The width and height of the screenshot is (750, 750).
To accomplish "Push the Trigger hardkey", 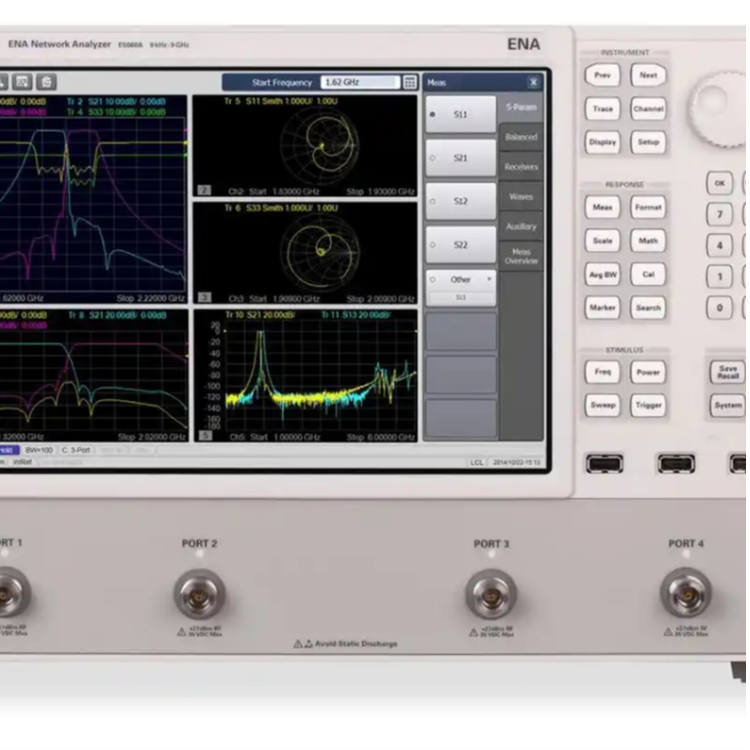I will [x=648, y=405].
